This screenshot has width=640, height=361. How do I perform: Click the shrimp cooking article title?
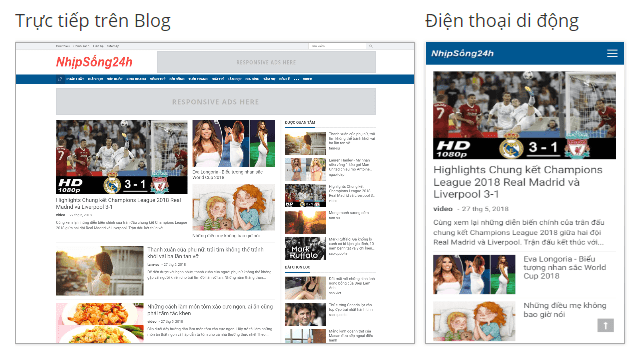tap(210, 310)
